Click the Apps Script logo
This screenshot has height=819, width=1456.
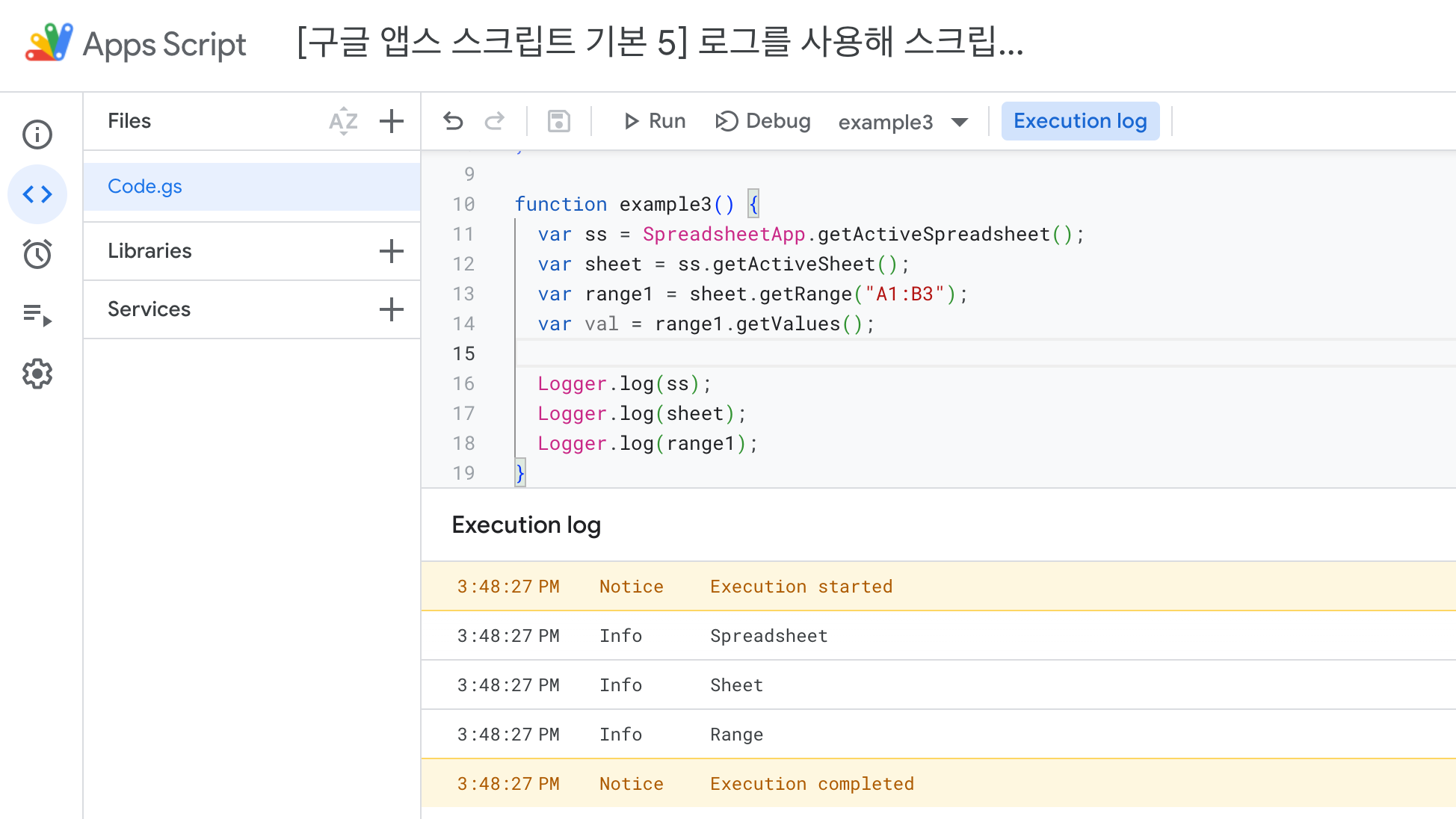(49, 43)
